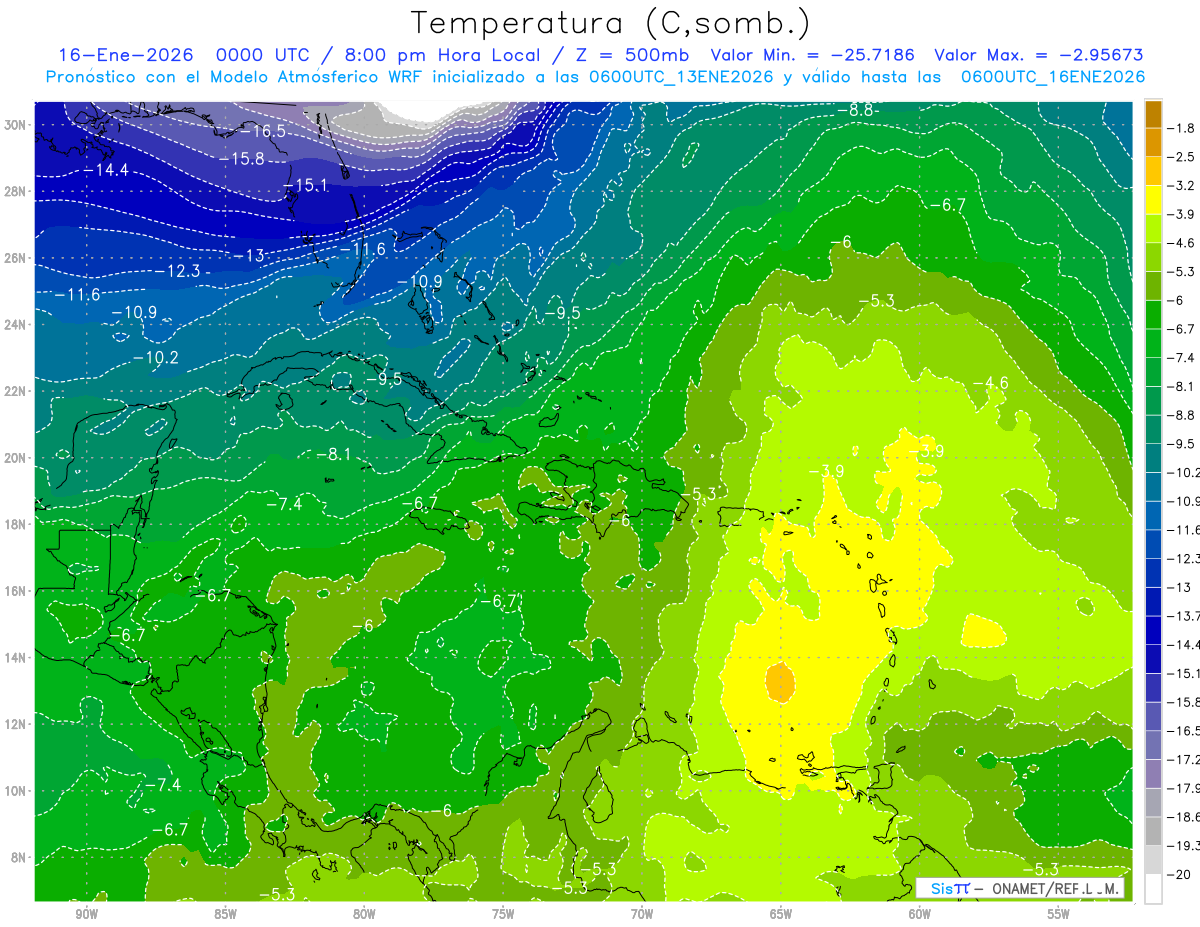Select the 'Valor Min. = -25.7186' text
Viewport: 1200px width, 927px height.
813,55
